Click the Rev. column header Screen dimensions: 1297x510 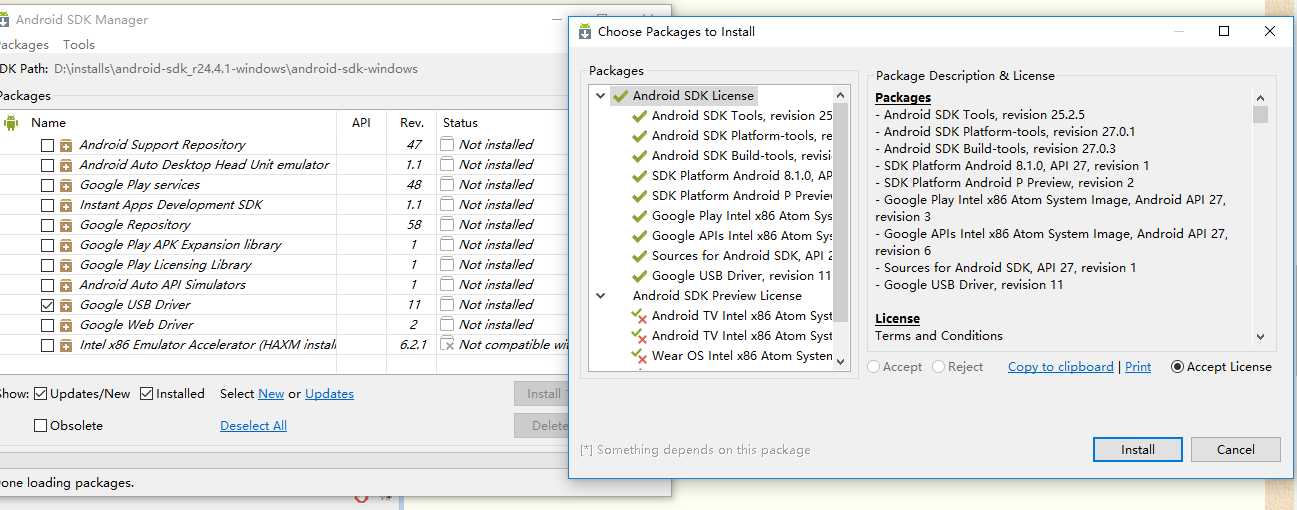(x=412, y=123)
